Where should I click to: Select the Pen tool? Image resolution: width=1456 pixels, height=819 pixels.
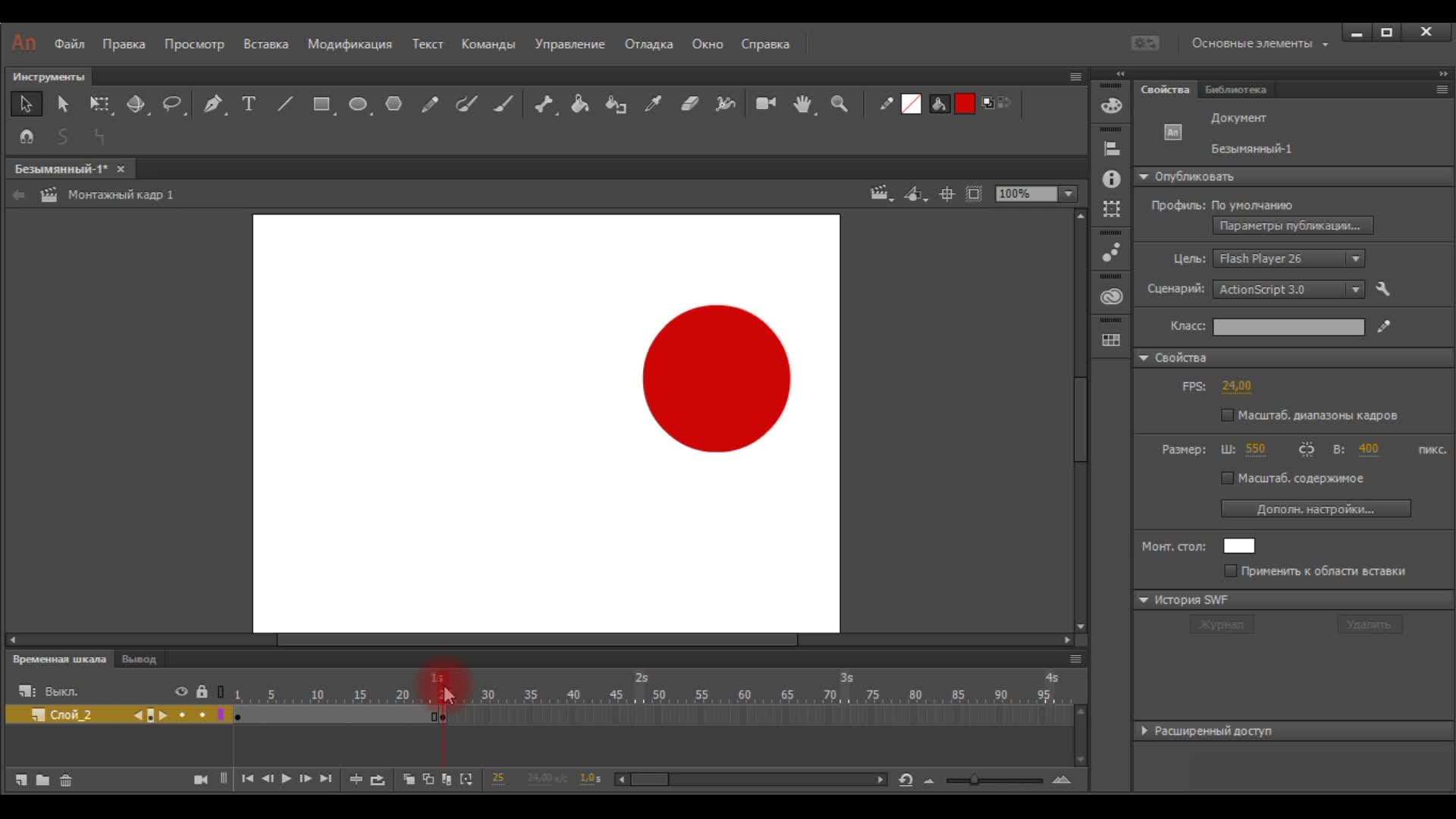(213, 104)
